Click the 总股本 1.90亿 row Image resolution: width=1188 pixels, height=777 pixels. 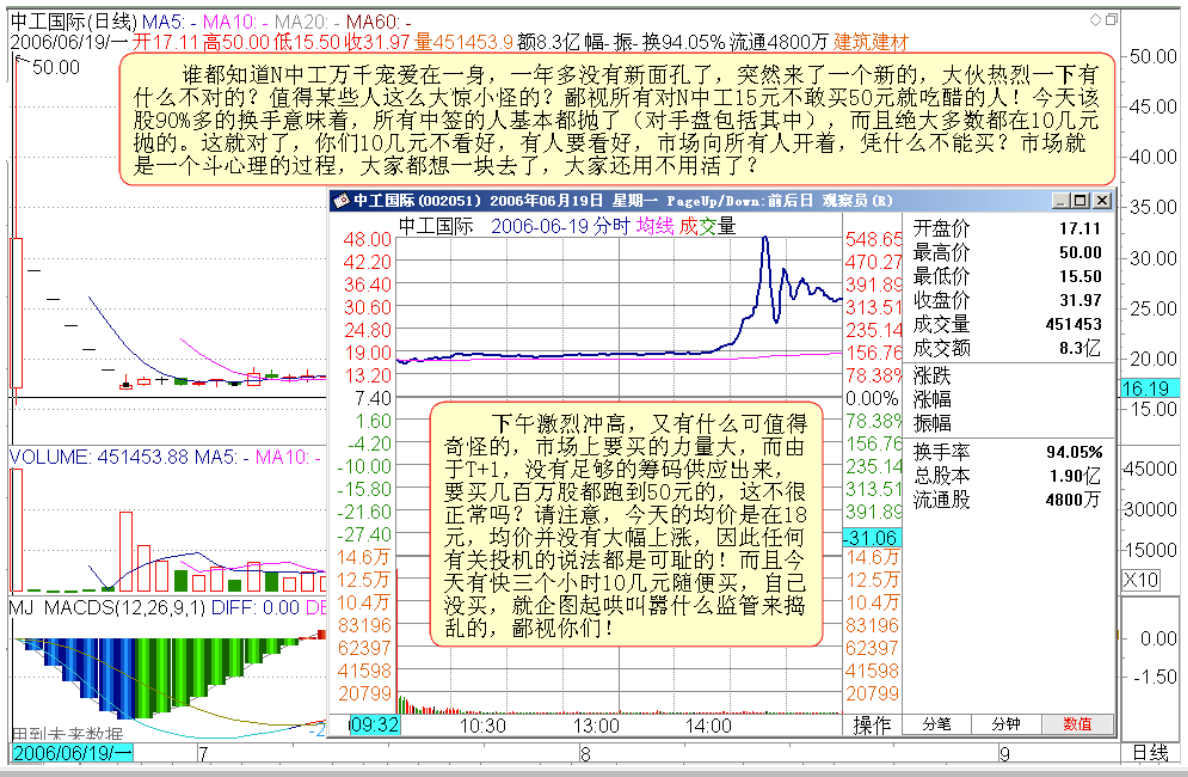pyautogui.click(x=1007, y=476)
